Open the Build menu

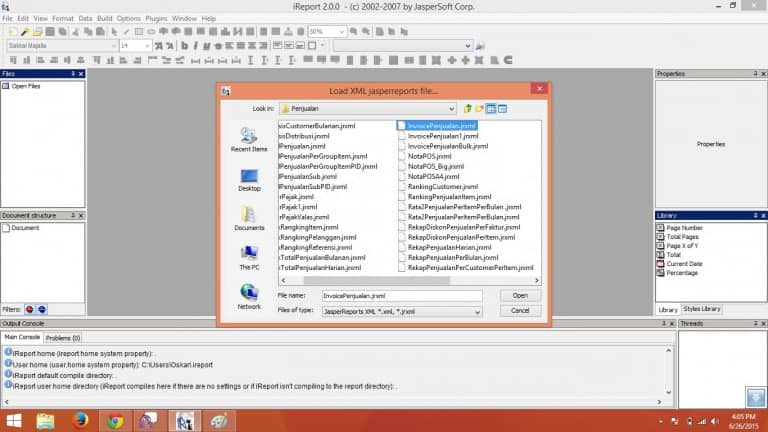pyautogui.click(x=104, y=19)
